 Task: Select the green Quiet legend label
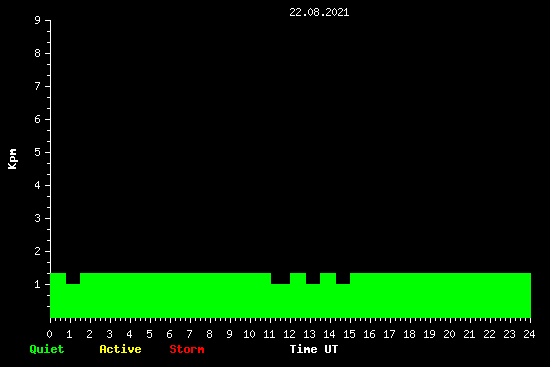coord(47,349)
